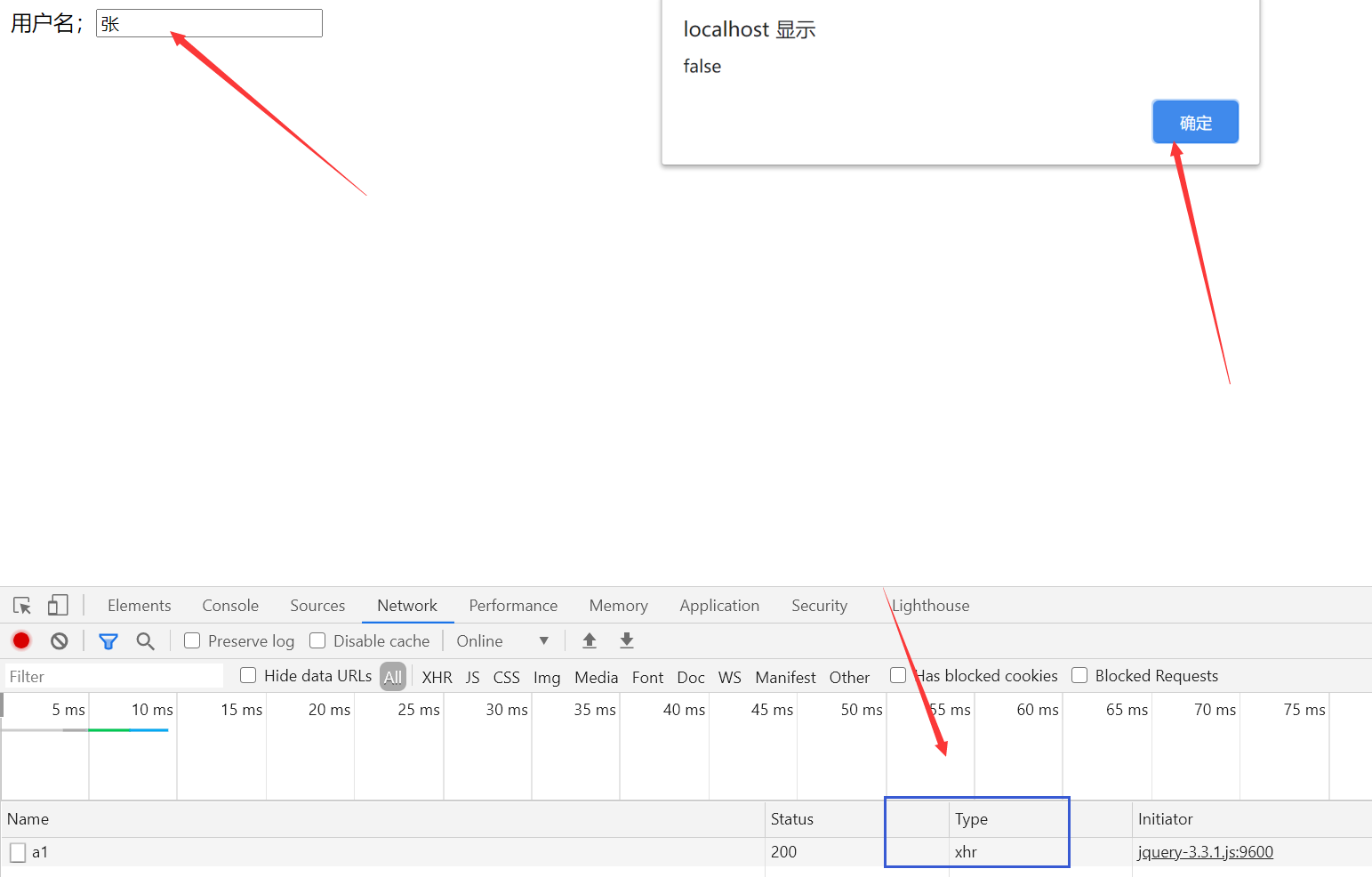
Task: Filter requests by Img type
Action: (547, 678)
